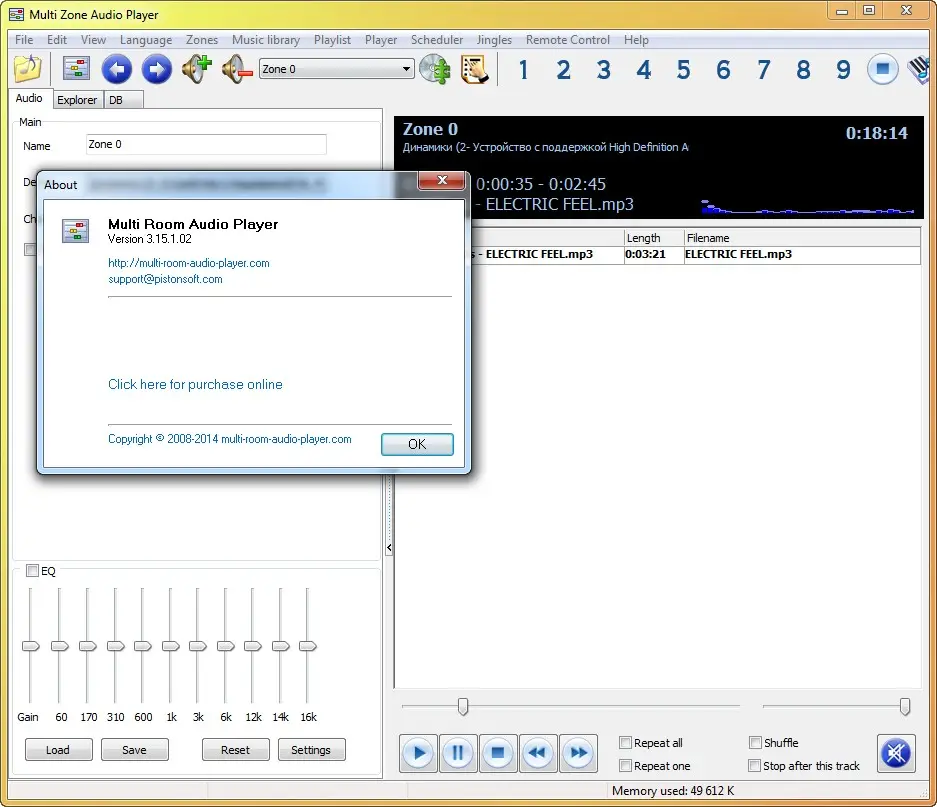Click here for purchase online link

coord(195,384)
